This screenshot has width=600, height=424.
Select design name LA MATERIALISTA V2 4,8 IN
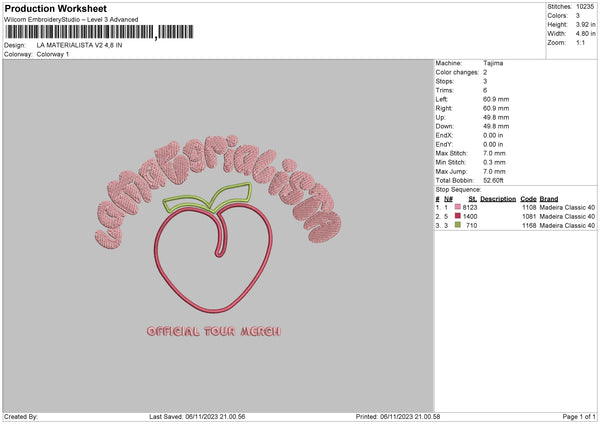[80, 45]
